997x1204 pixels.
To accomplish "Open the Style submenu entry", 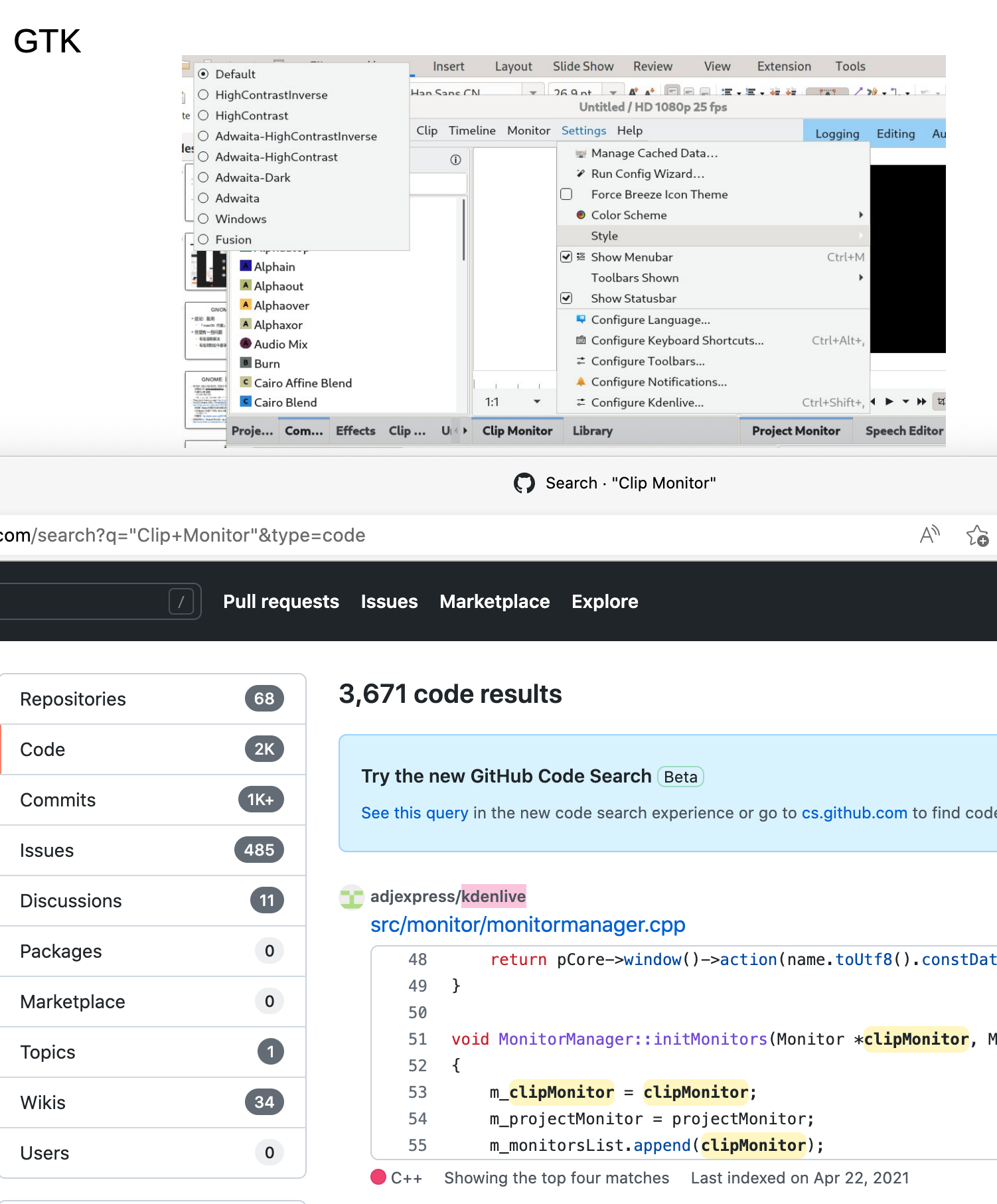I will [714, 236].
